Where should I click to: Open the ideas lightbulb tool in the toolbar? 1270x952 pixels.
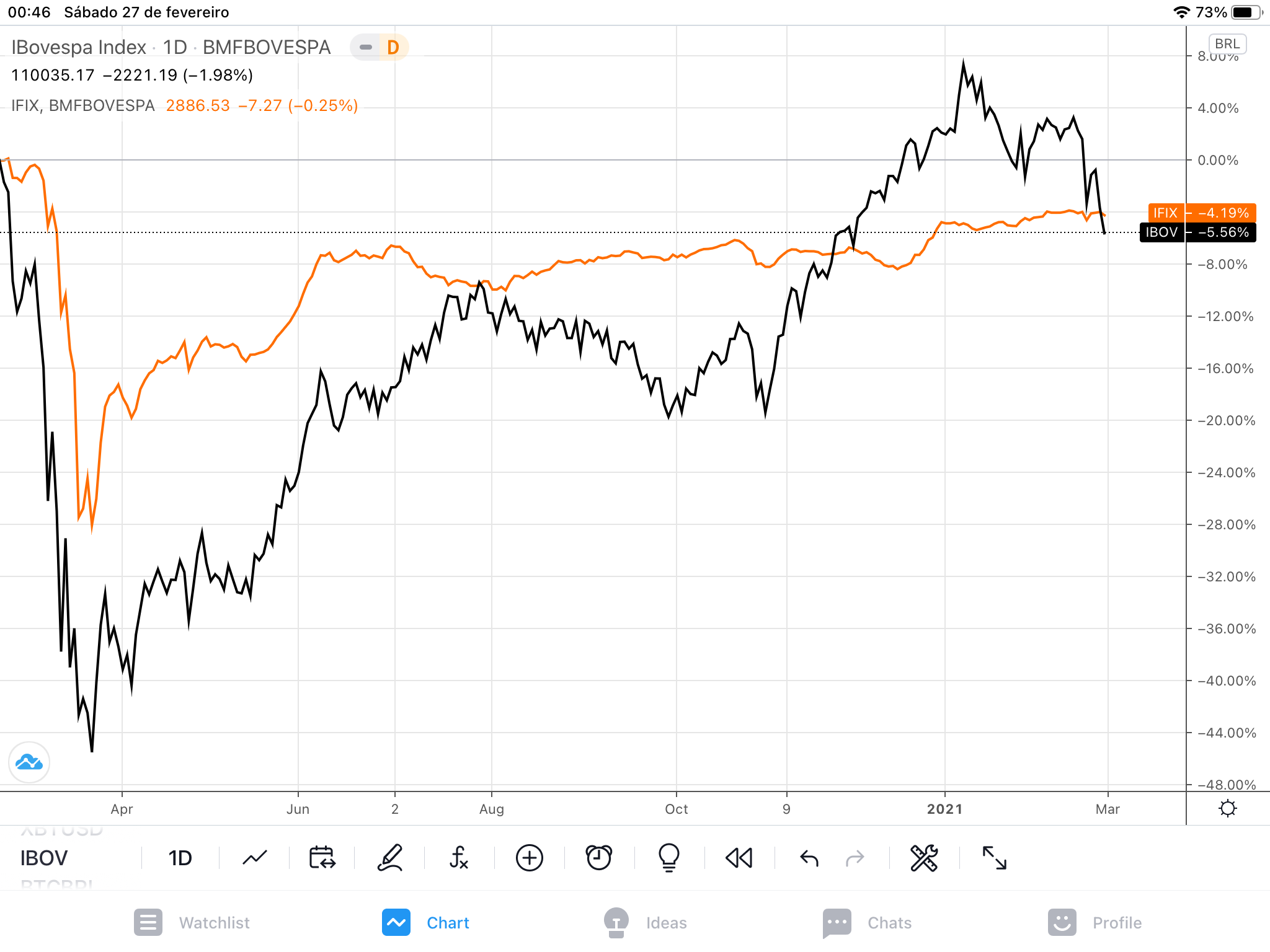click(668, 858)
